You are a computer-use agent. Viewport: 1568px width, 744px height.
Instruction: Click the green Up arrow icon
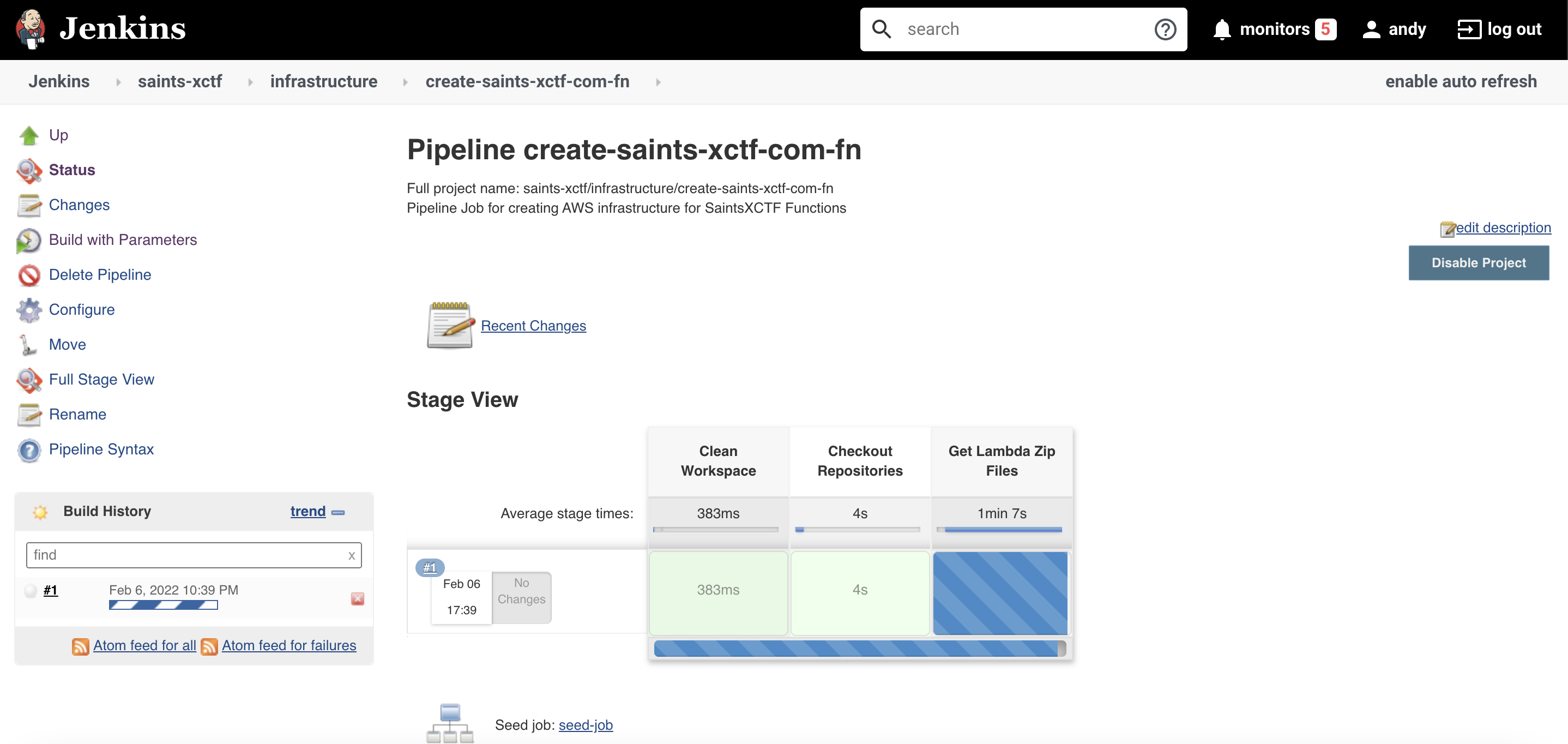click(x=28, y=135)
